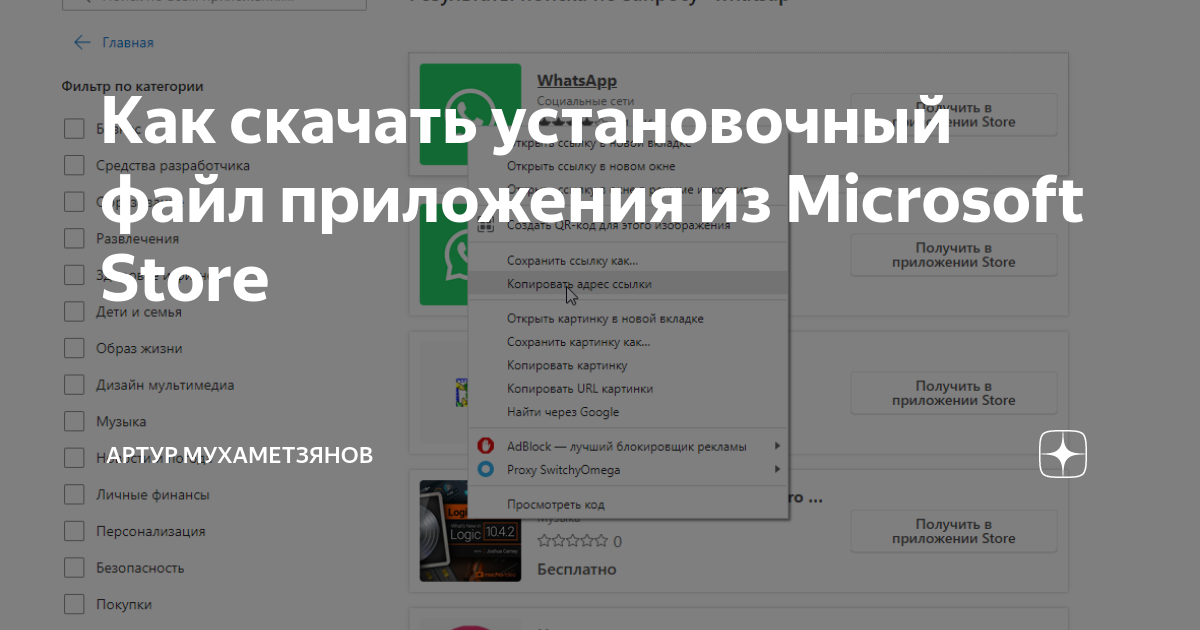The image size is (1200, 630).
Task: Click the Бесплатно price text
Action: [x=577, y=570]
